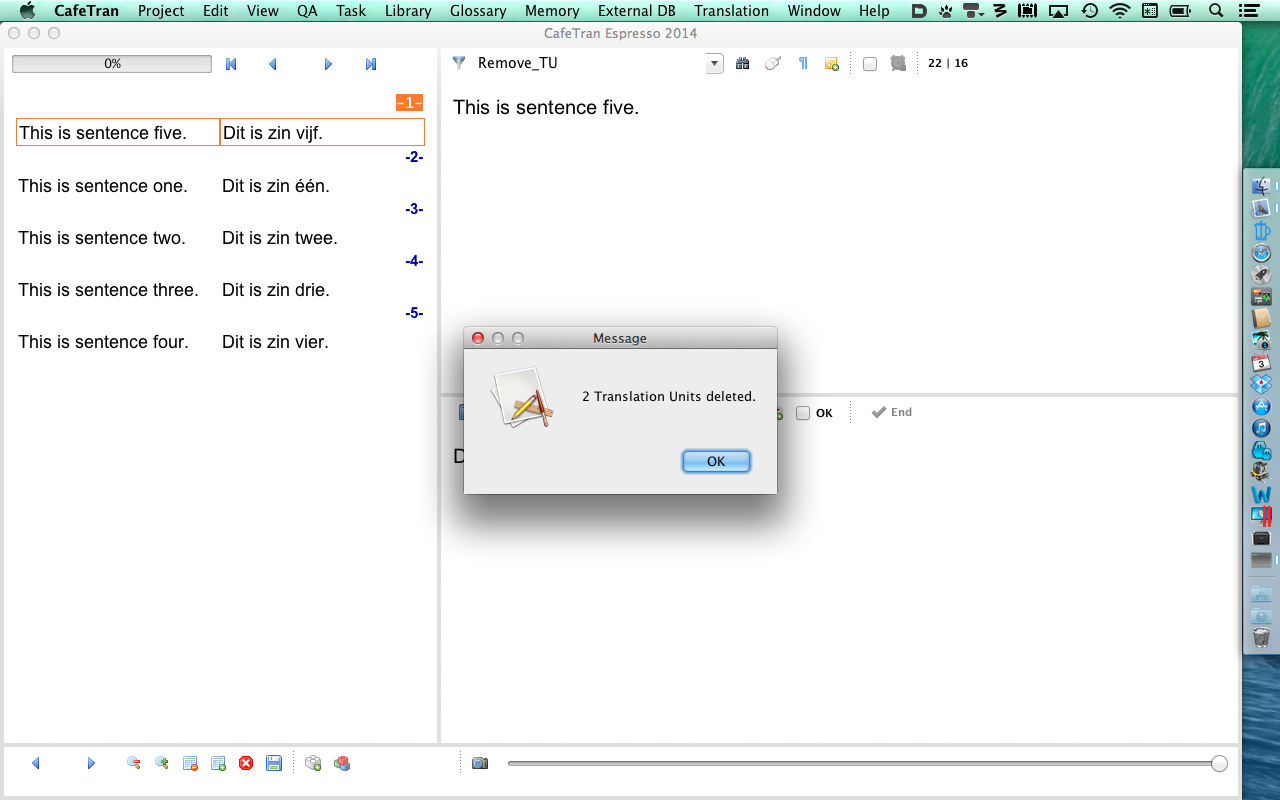
Task: Click the binoculars find icon
Action: pos(742,63)
